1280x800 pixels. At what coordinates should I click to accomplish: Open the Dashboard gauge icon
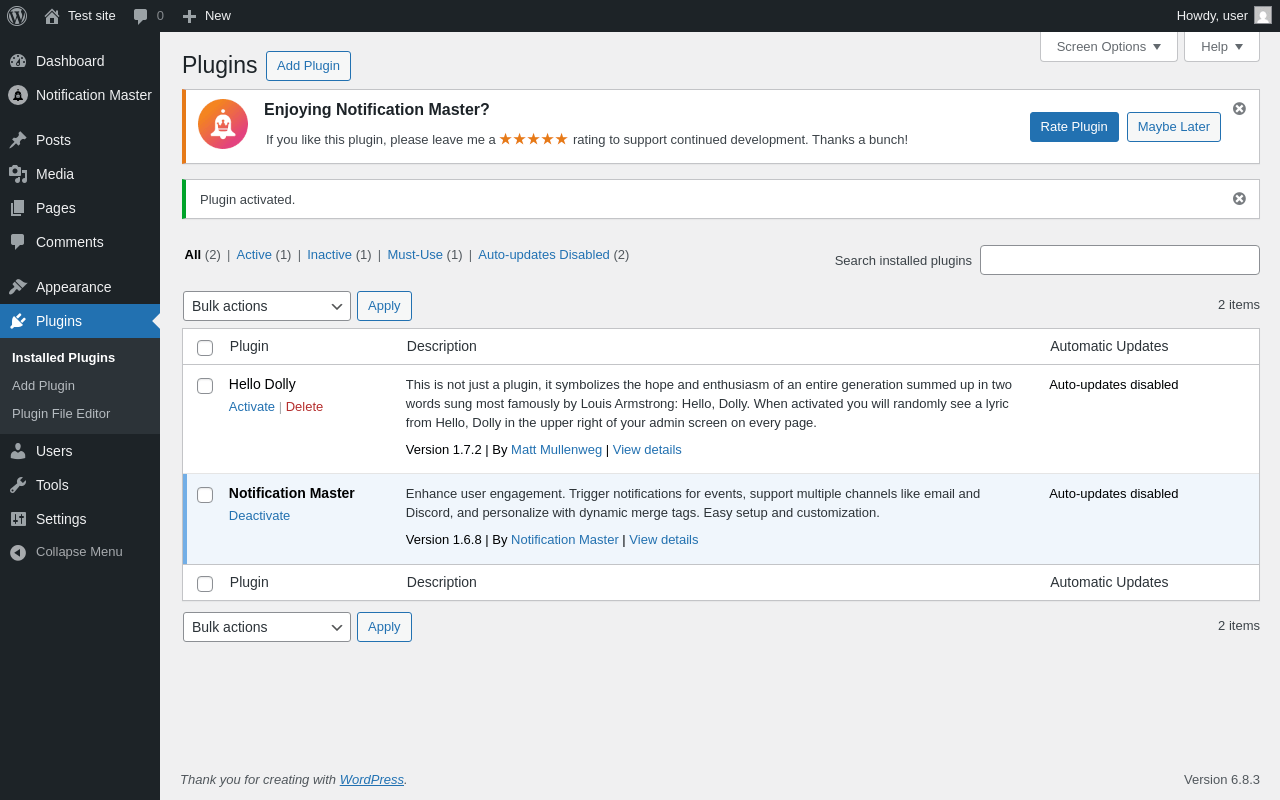(x=18, y=61)
